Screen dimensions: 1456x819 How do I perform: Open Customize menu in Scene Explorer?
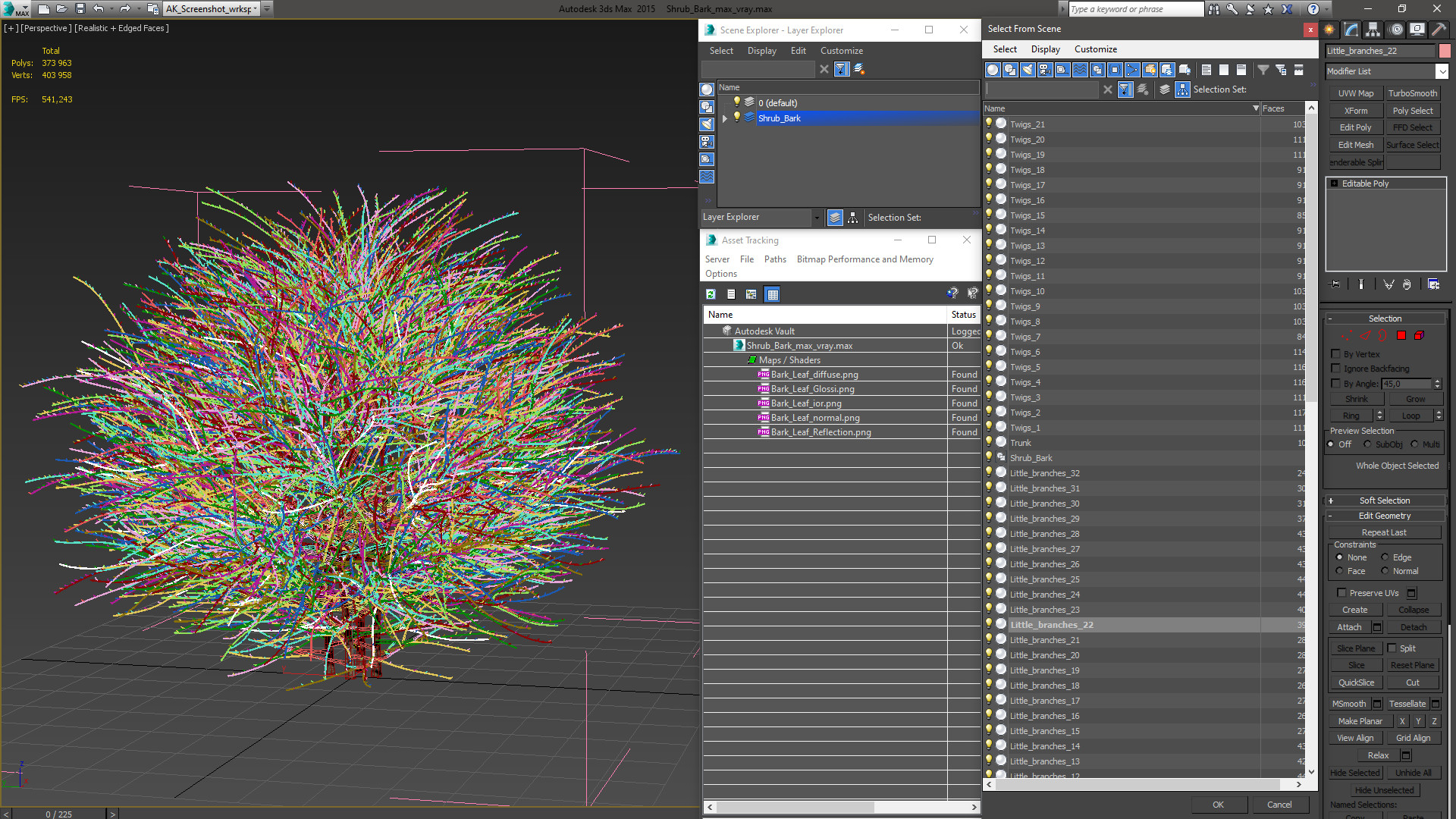tap(841, 51)
